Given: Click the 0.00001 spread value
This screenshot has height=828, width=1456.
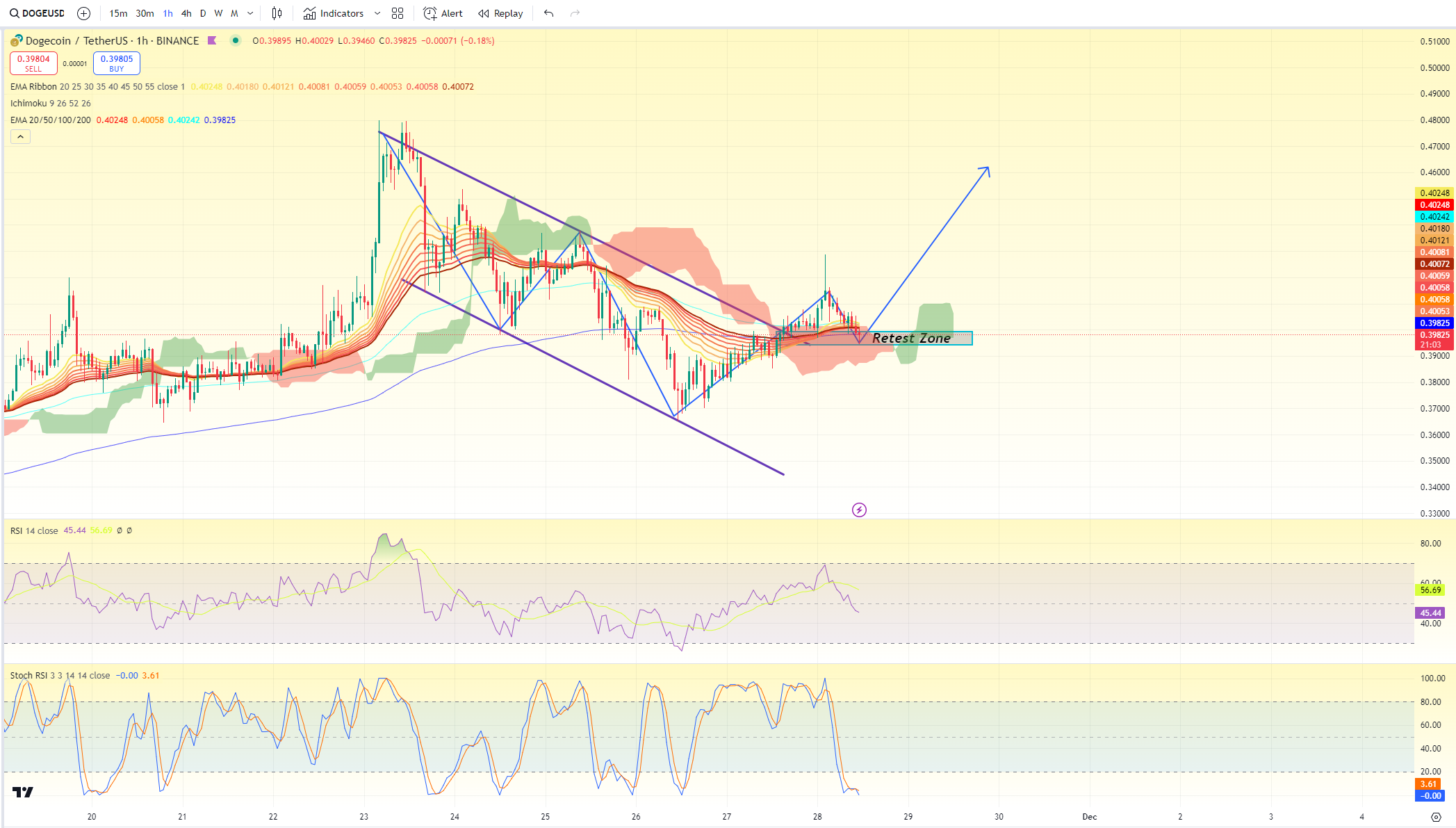Looking at the screenshot, I should tap(75, 64).
